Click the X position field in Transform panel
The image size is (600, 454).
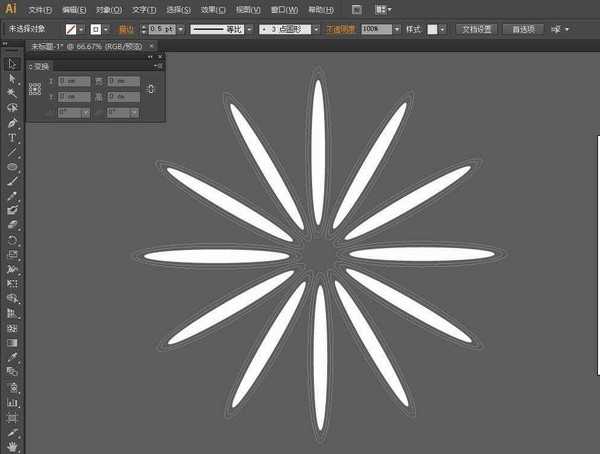point(74,81)
